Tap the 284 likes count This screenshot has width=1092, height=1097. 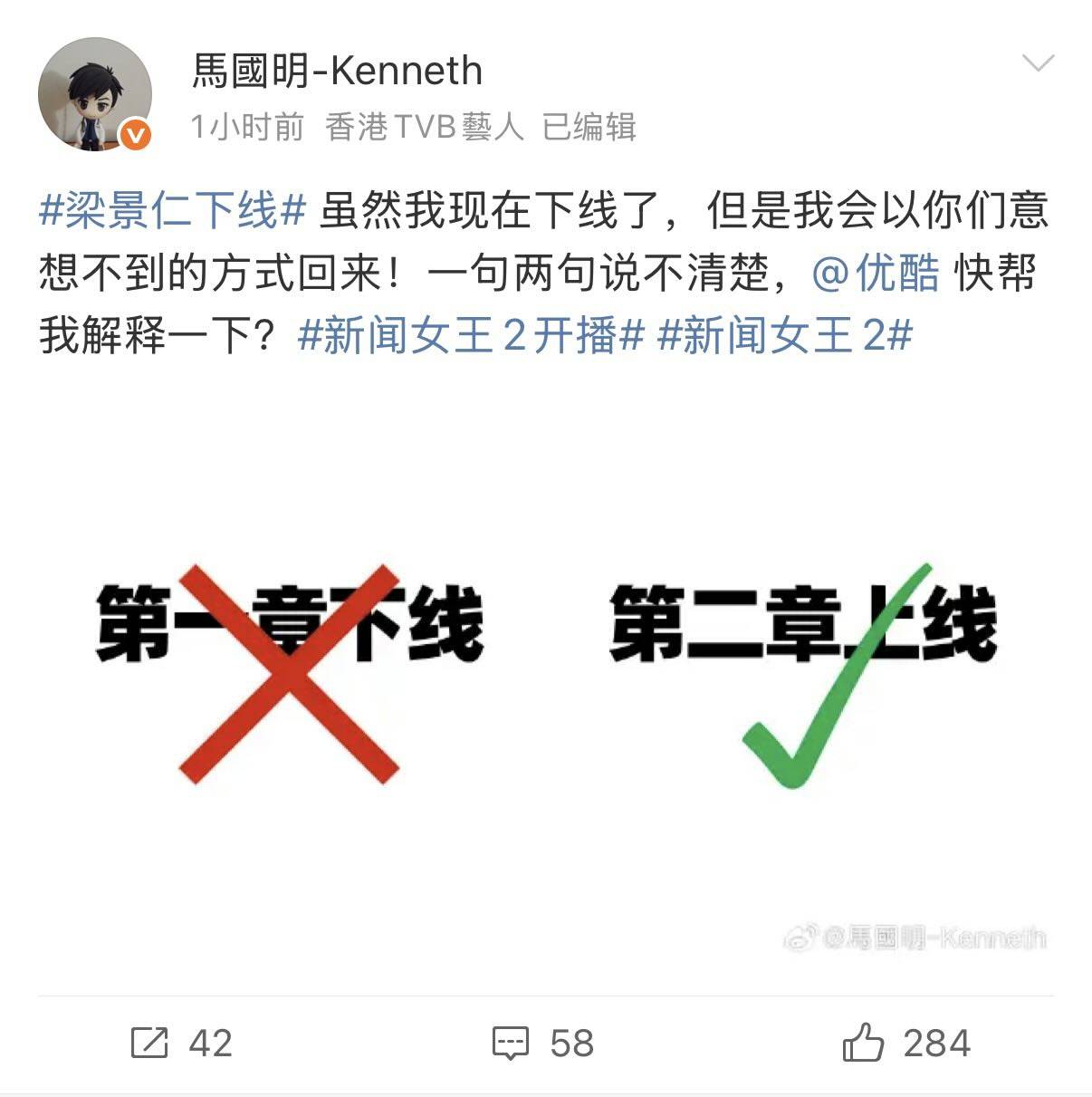coord(937,1044)
